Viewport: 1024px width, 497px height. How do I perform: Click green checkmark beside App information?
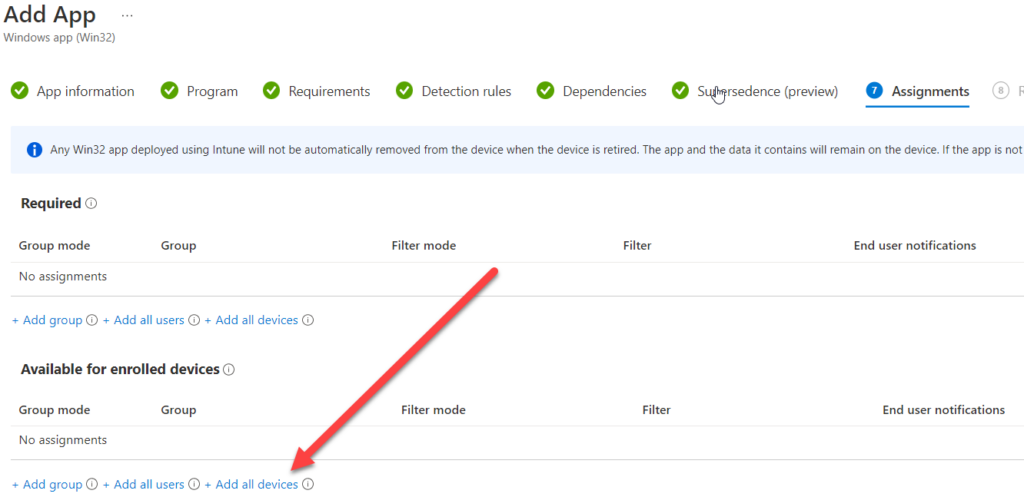20,91
